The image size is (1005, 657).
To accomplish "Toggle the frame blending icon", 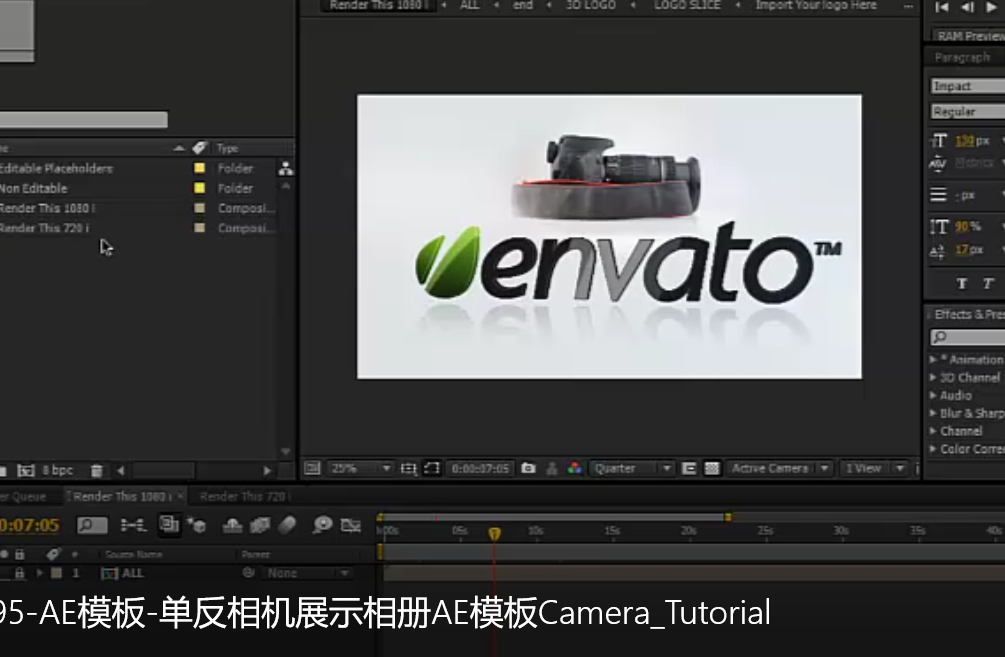I will click(x=260, y=526).
